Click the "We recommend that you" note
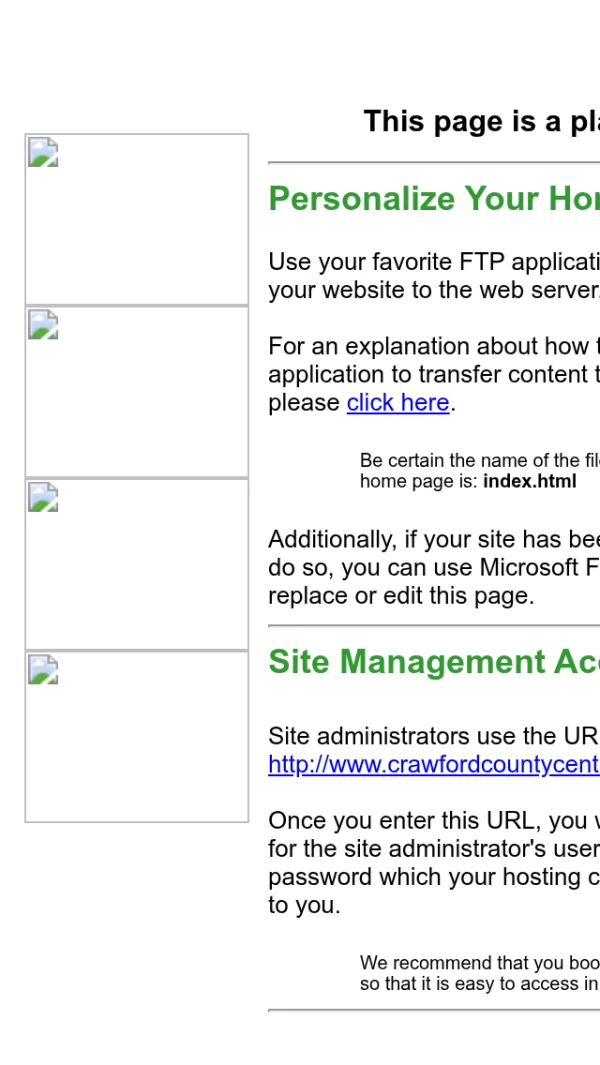This screenshot has height=1065, width=600. click(479, 963)
